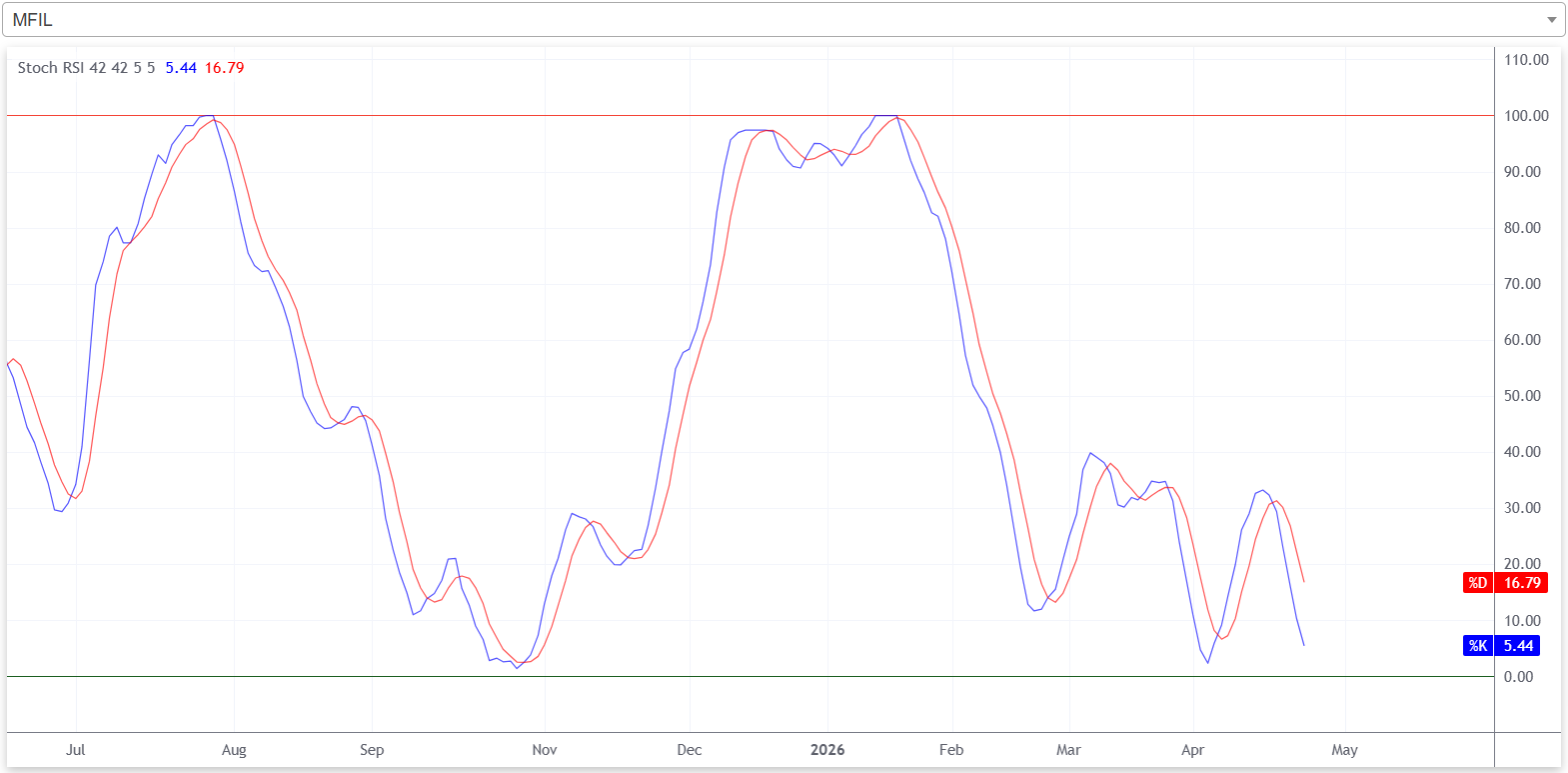
Task: Click the 0.00 value on the scale
Action: point(1518,677)
